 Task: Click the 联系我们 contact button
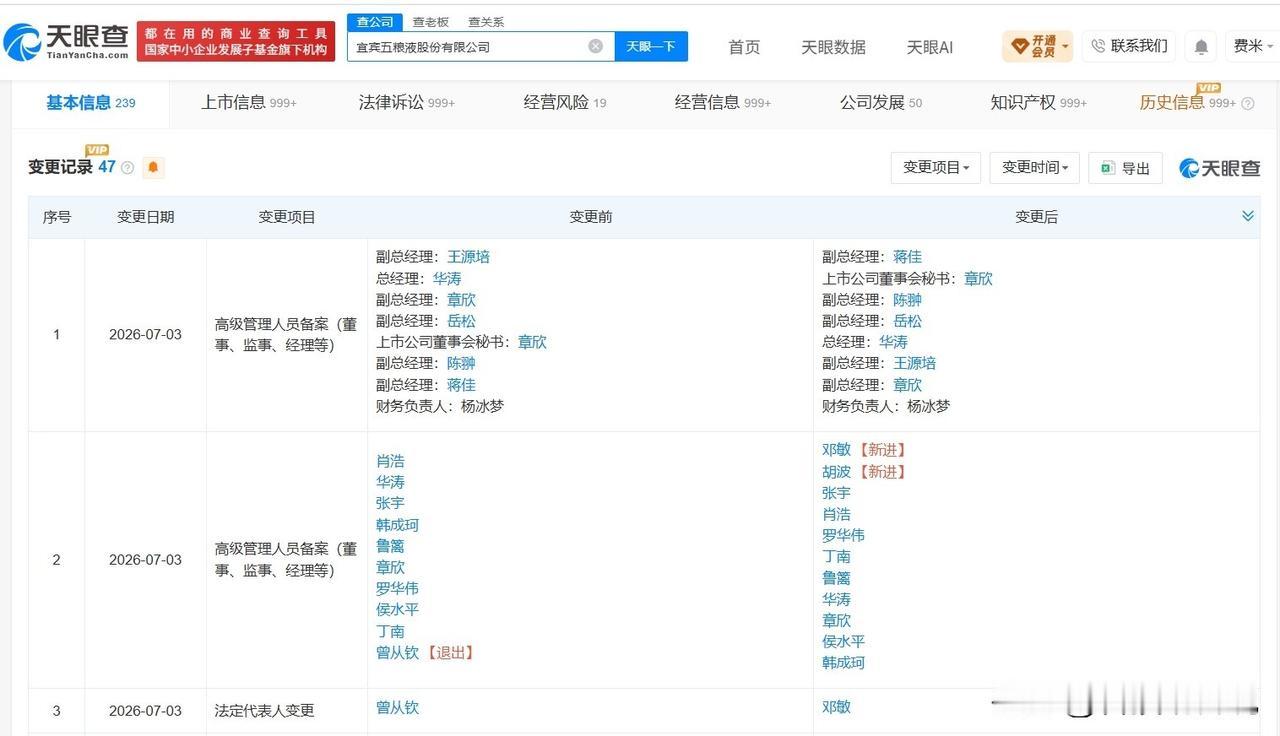point(1129,46)
